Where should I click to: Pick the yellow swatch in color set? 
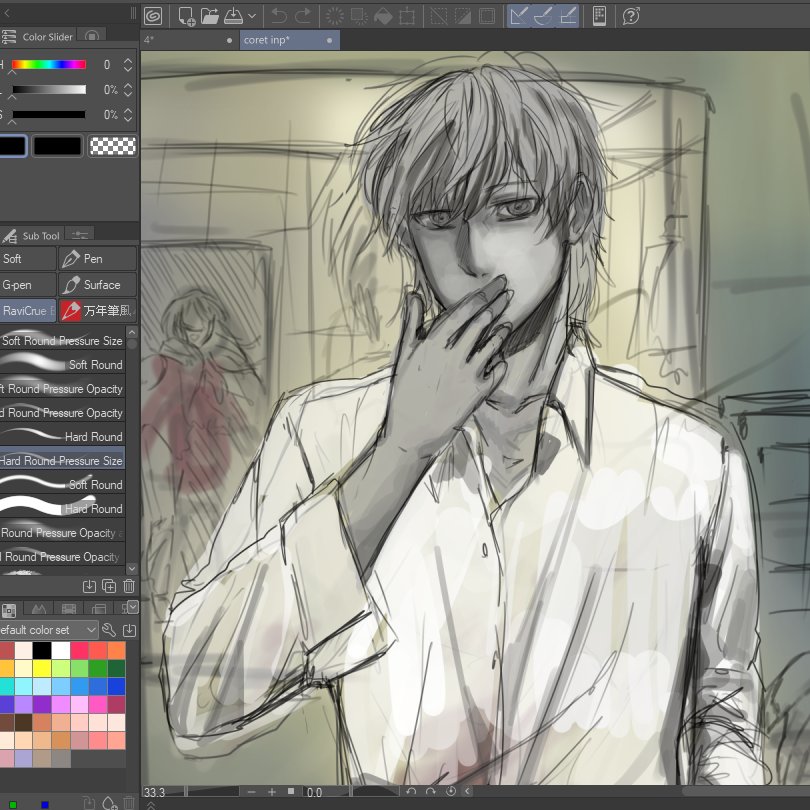pos(42,668)
